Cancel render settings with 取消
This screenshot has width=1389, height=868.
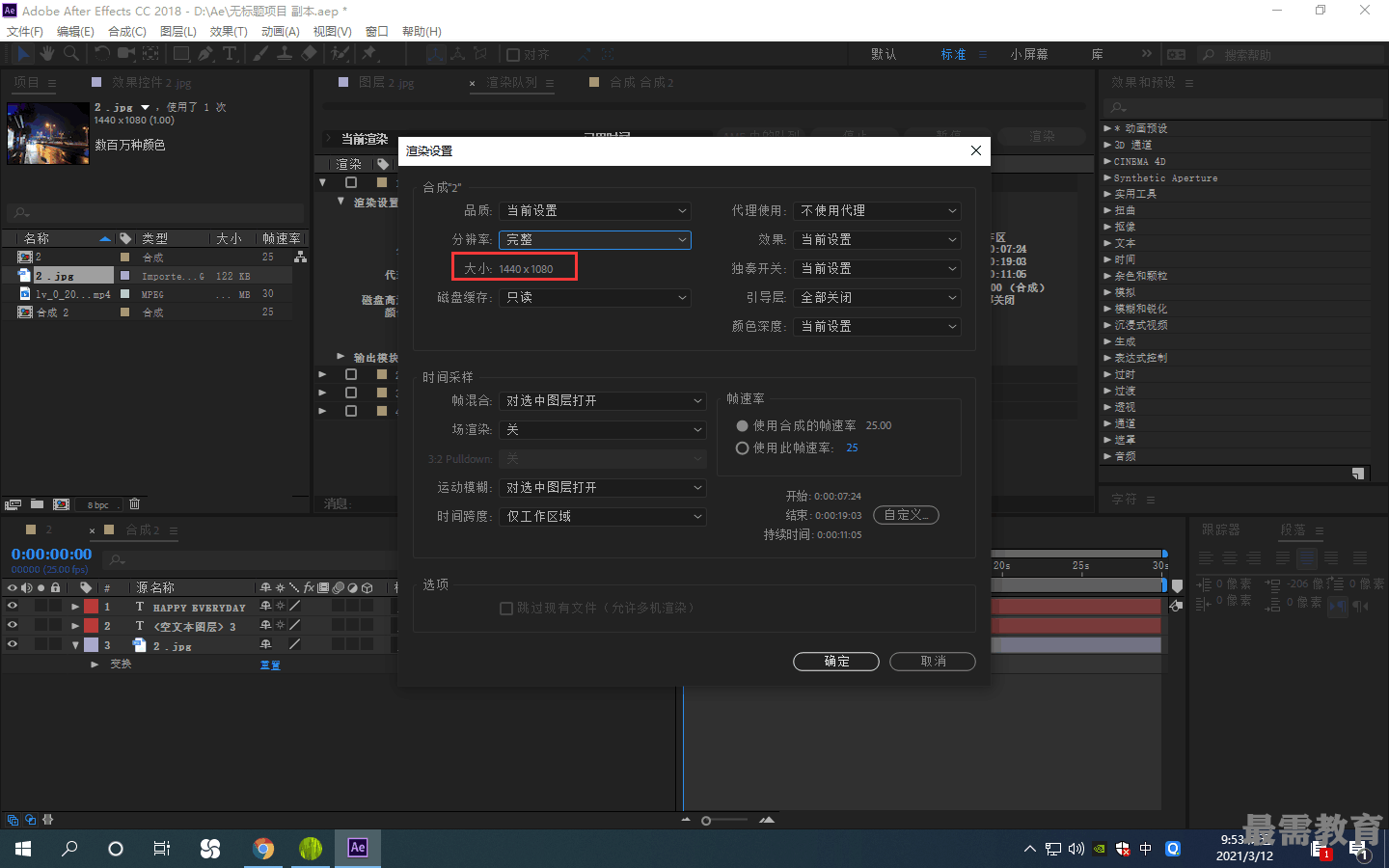[933, 661]
